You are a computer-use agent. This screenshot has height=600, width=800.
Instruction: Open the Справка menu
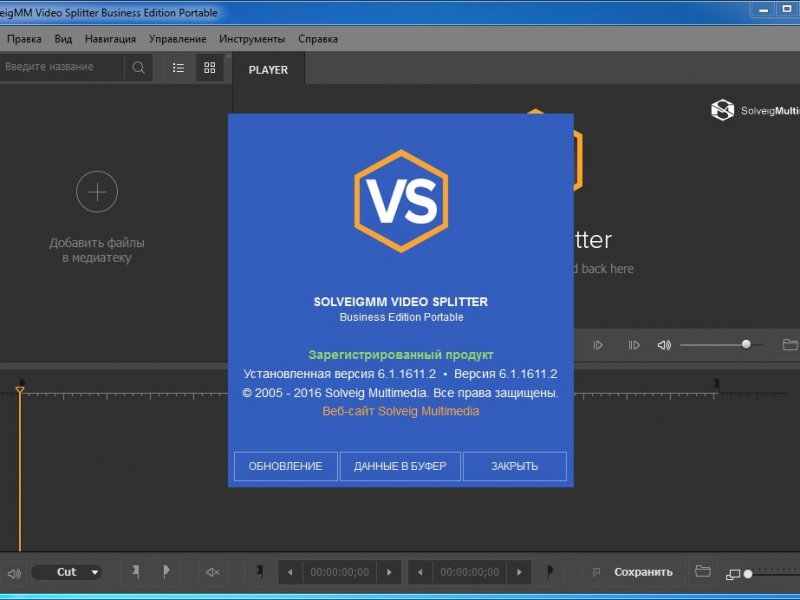(318, 39)
